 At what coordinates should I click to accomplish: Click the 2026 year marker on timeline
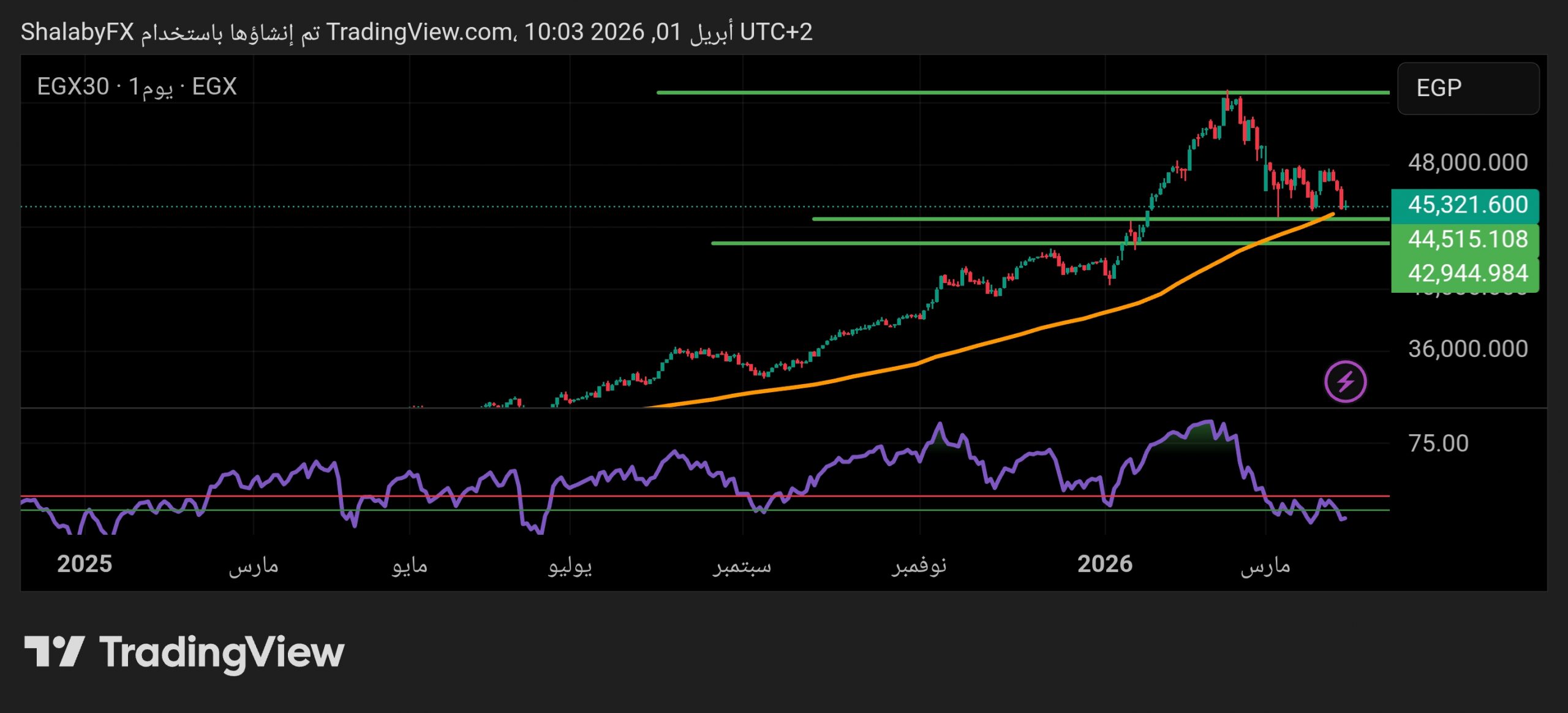(x=1104, y=564)
